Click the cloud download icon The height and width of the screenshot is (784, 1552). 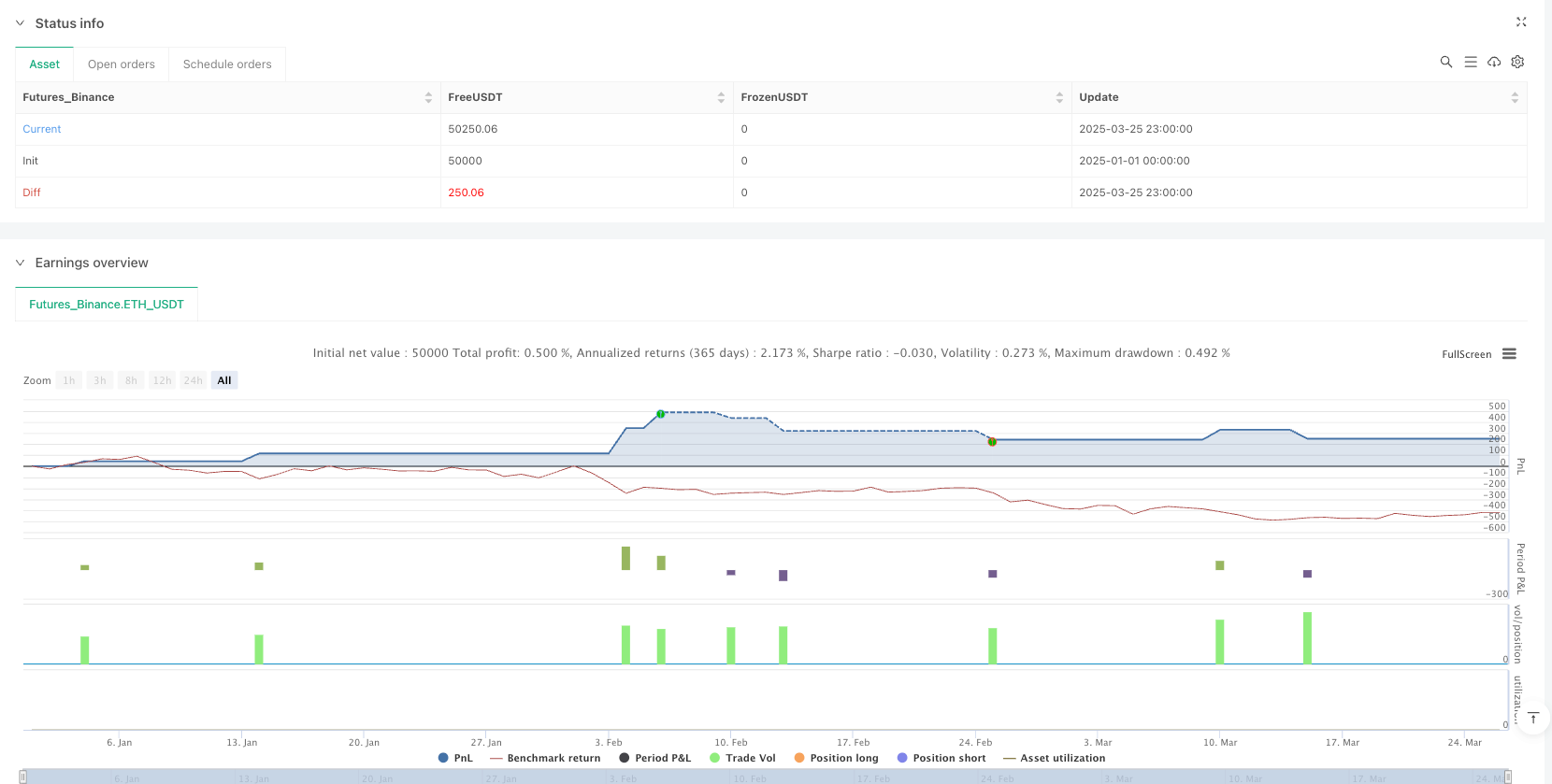tap(1494, 62)
